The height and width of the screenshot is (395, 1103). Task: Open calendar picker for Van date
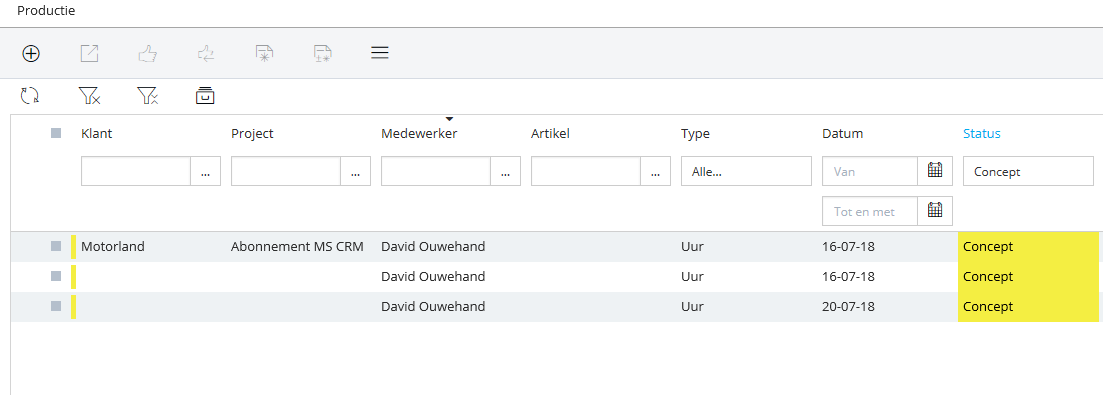tap(935, 171)
